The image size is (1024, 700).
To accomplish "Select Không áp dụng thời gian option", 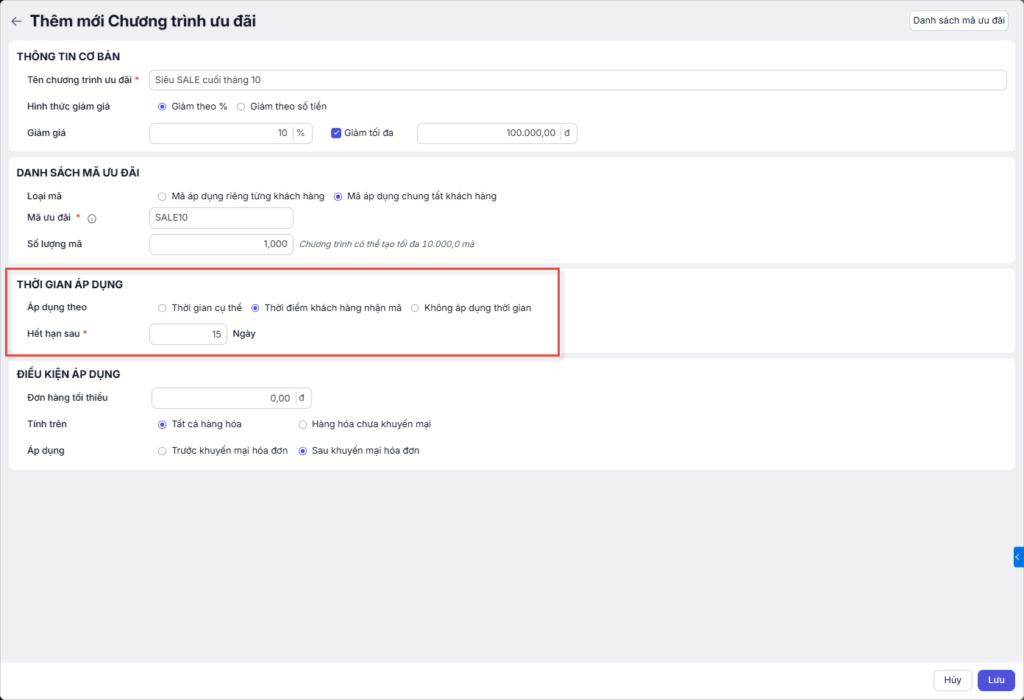I will (415, 308).
